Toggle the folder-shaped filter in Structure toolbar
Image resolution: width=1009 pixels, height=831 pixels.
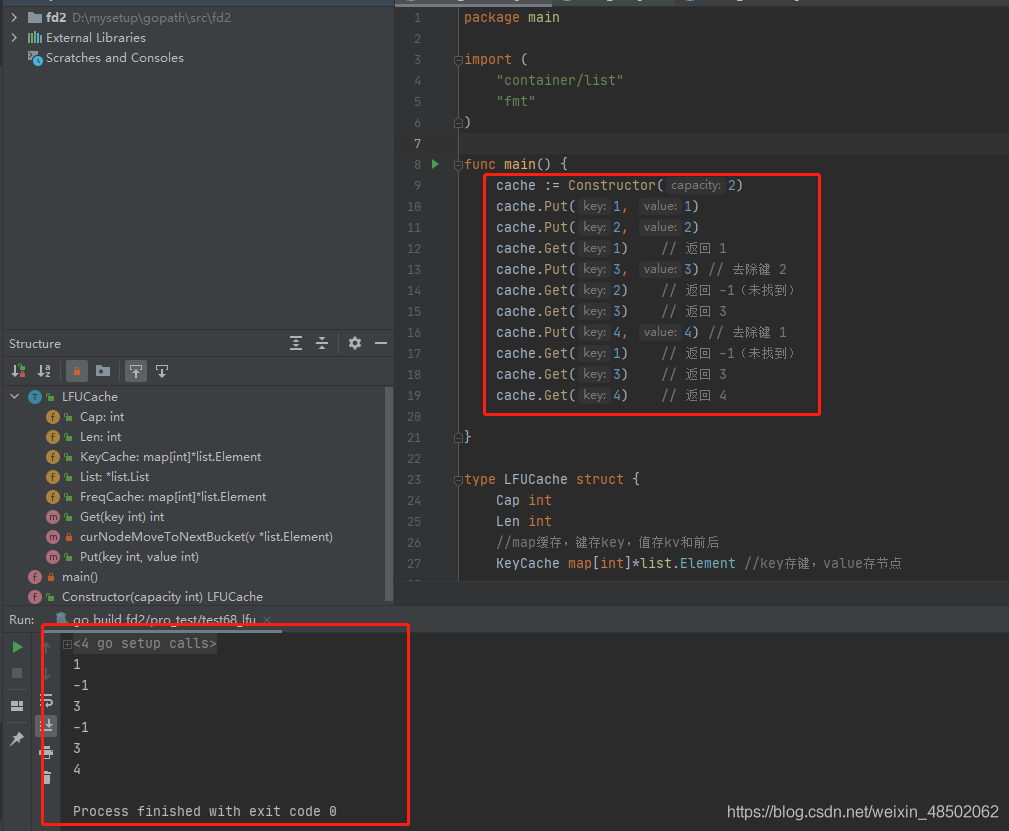click(103, 371)
